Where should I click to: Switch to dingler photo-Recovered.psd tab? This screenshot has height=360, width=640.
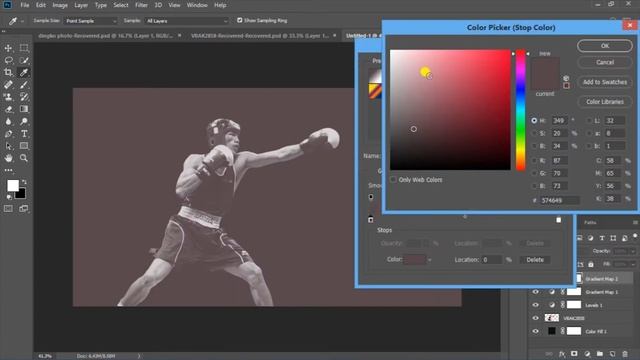pyautogui.click(x=105, y=36)
